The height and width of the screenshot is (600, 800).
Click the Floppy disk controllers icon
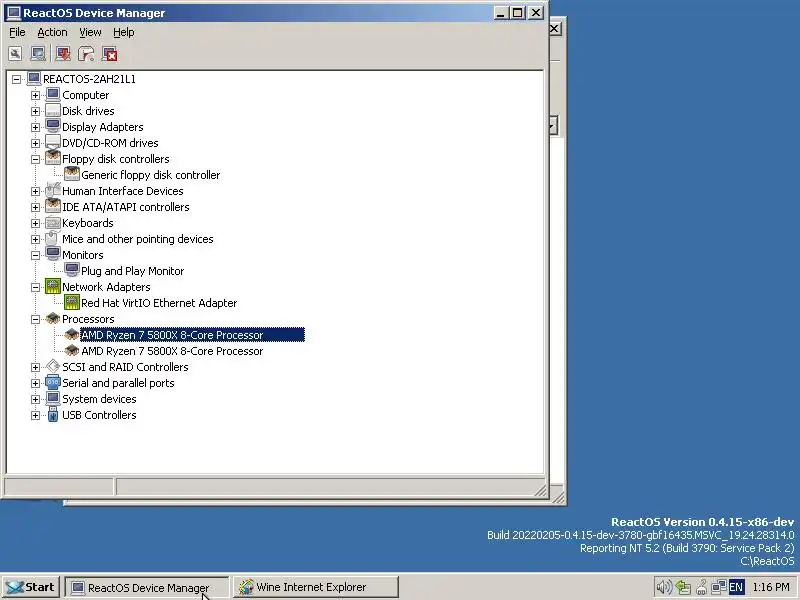[53, 158]
